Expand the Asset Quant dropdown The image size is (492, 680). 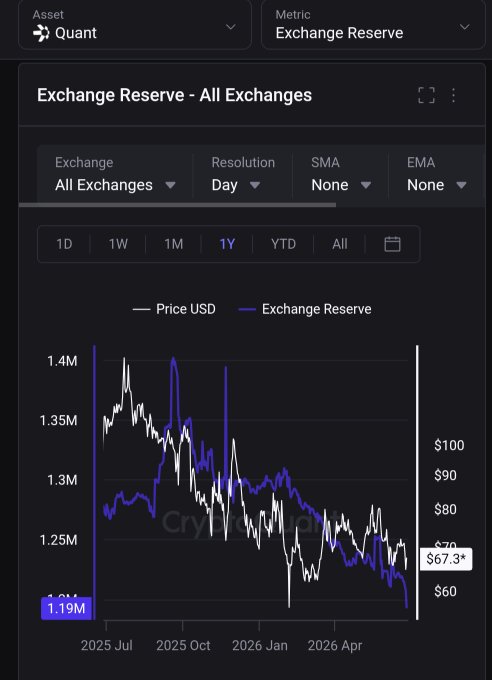tap(135, 24)
